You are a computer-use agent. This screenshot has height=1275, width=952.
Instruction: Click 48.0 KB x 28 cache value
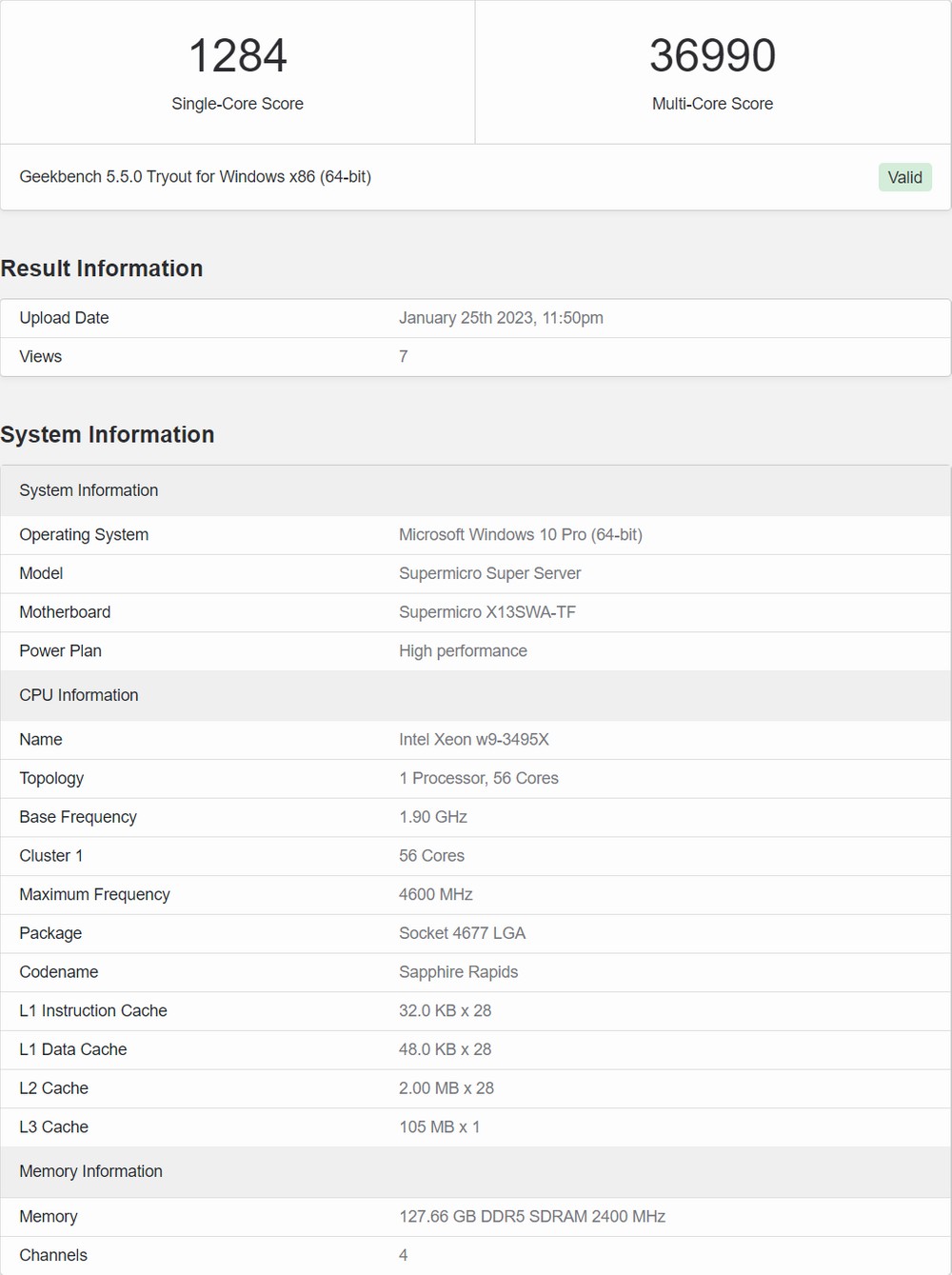[446, 1049]
